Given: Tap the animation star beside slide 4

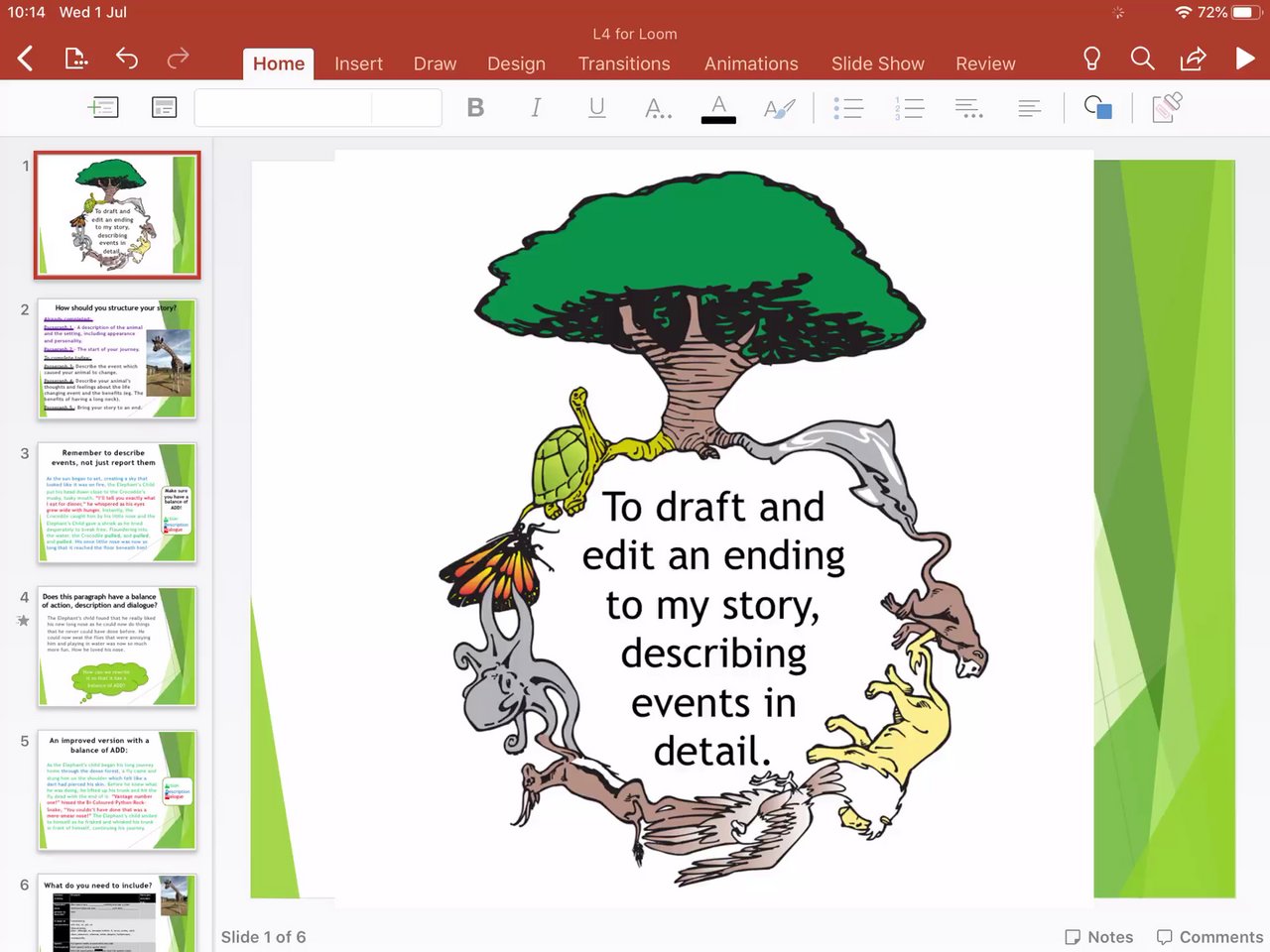Looking at the screenshot, I should point(24,621).
